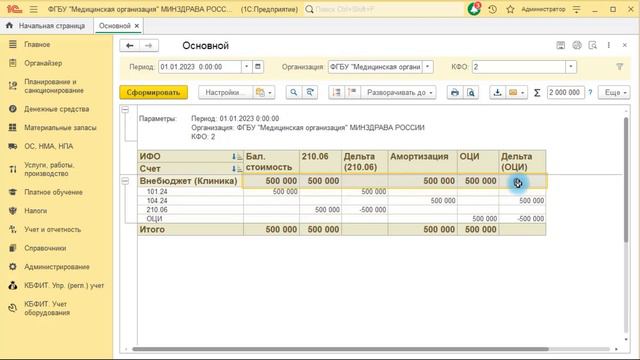Image resolution: width=640 pixels, height=360 pixels.
Task: Open the Денежные средства section
Action: tap(56, 109)
